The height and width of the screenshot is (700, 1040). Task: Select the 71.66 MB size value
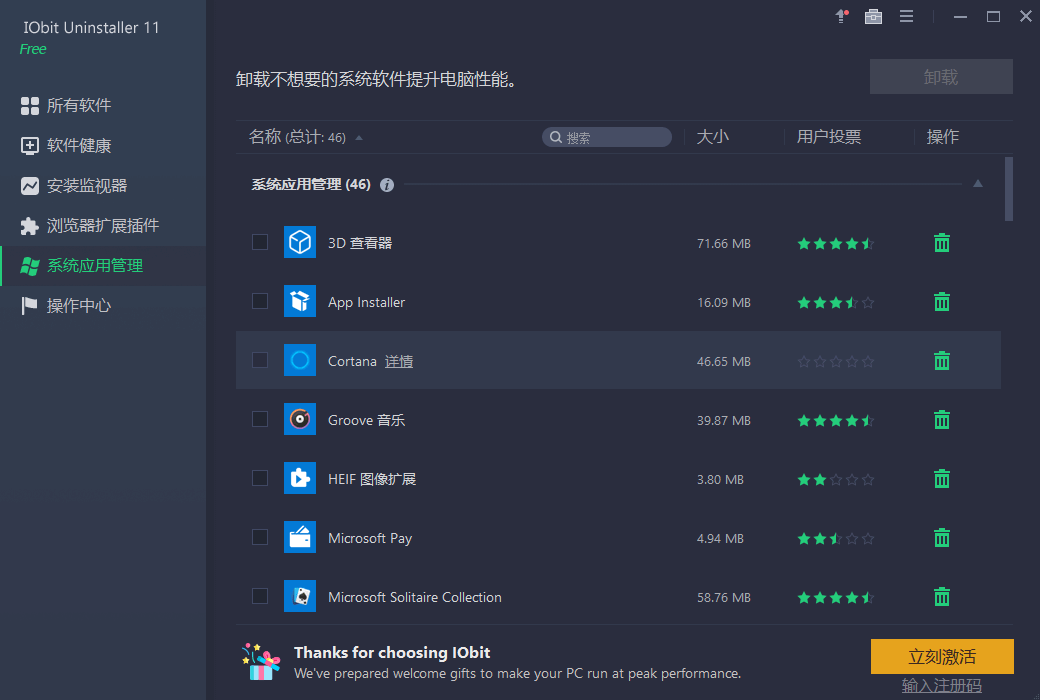[x=724, y=244]
